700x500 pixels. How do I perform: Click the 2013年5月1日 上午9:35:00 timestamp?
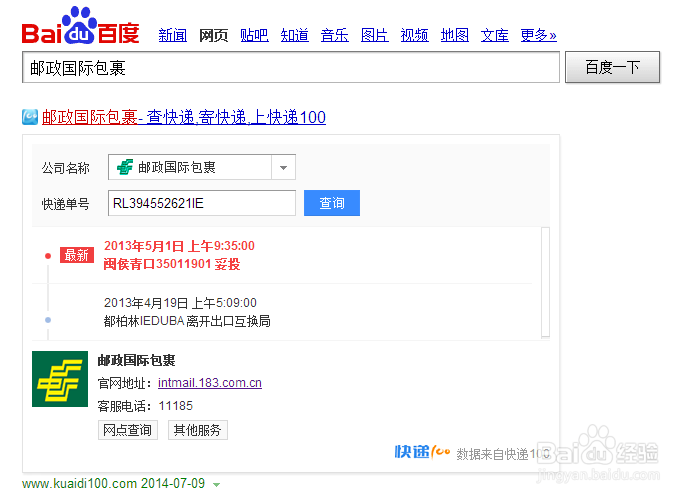179,246
